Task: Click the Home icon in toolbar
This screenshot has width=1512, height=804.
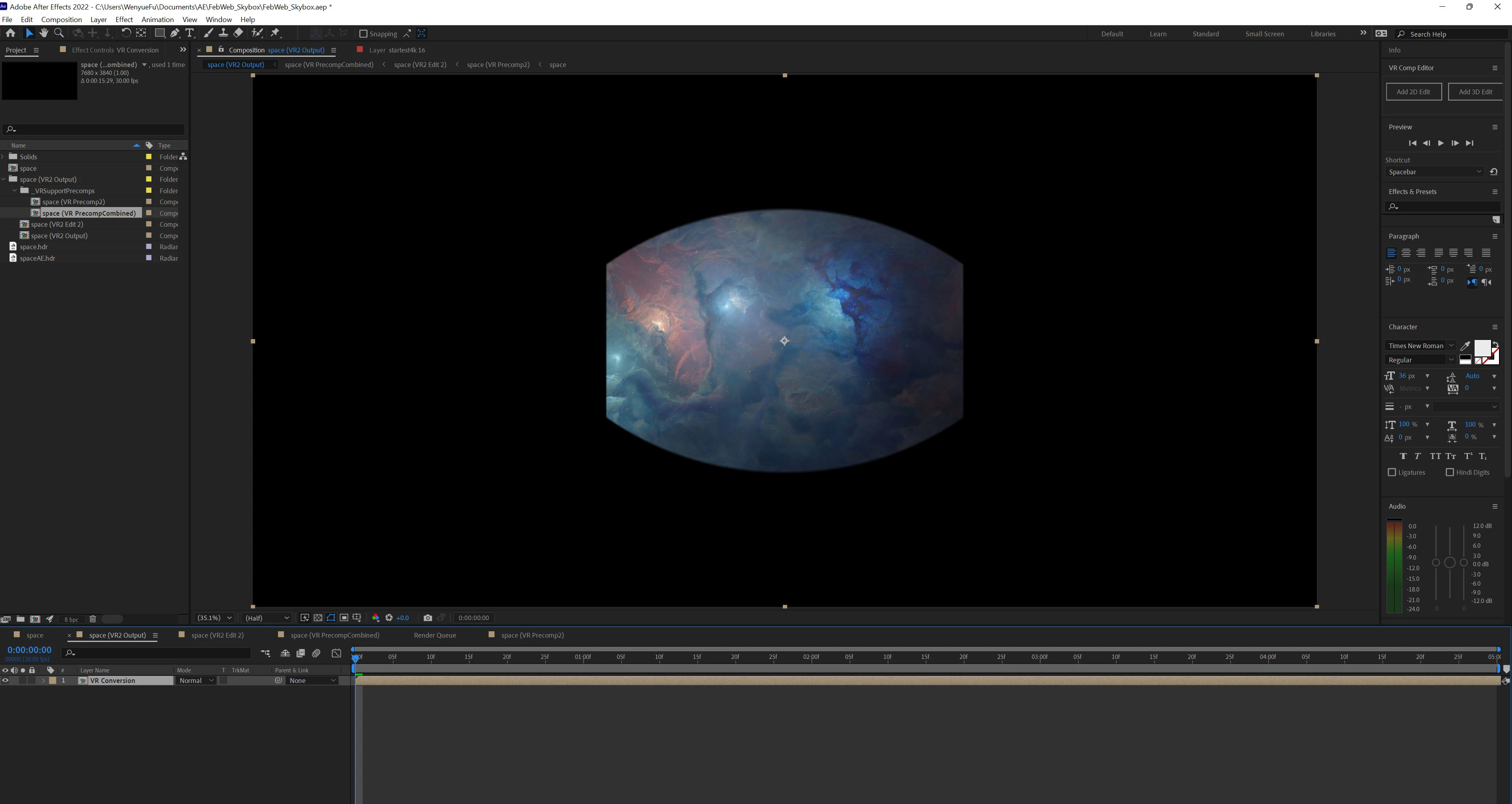Action: pos(11,34)
